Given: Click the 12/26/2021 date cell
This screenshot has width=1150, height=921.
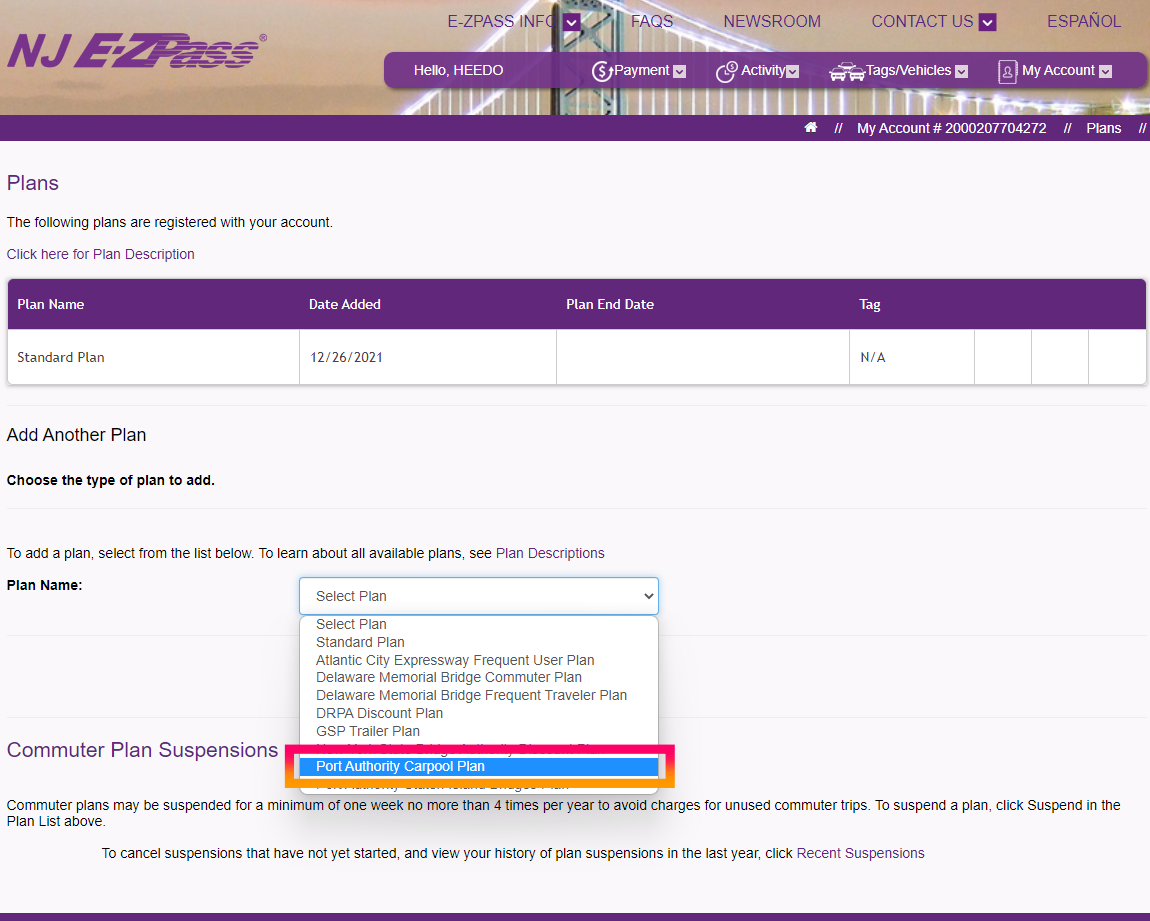Looking at the screenshot, I should point(428,357).
